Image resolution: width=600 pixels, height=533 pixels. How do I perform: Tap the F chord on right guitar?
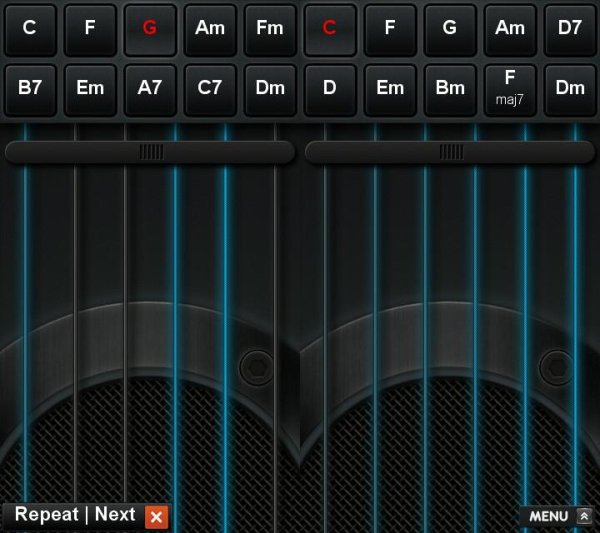pos(390,29)
